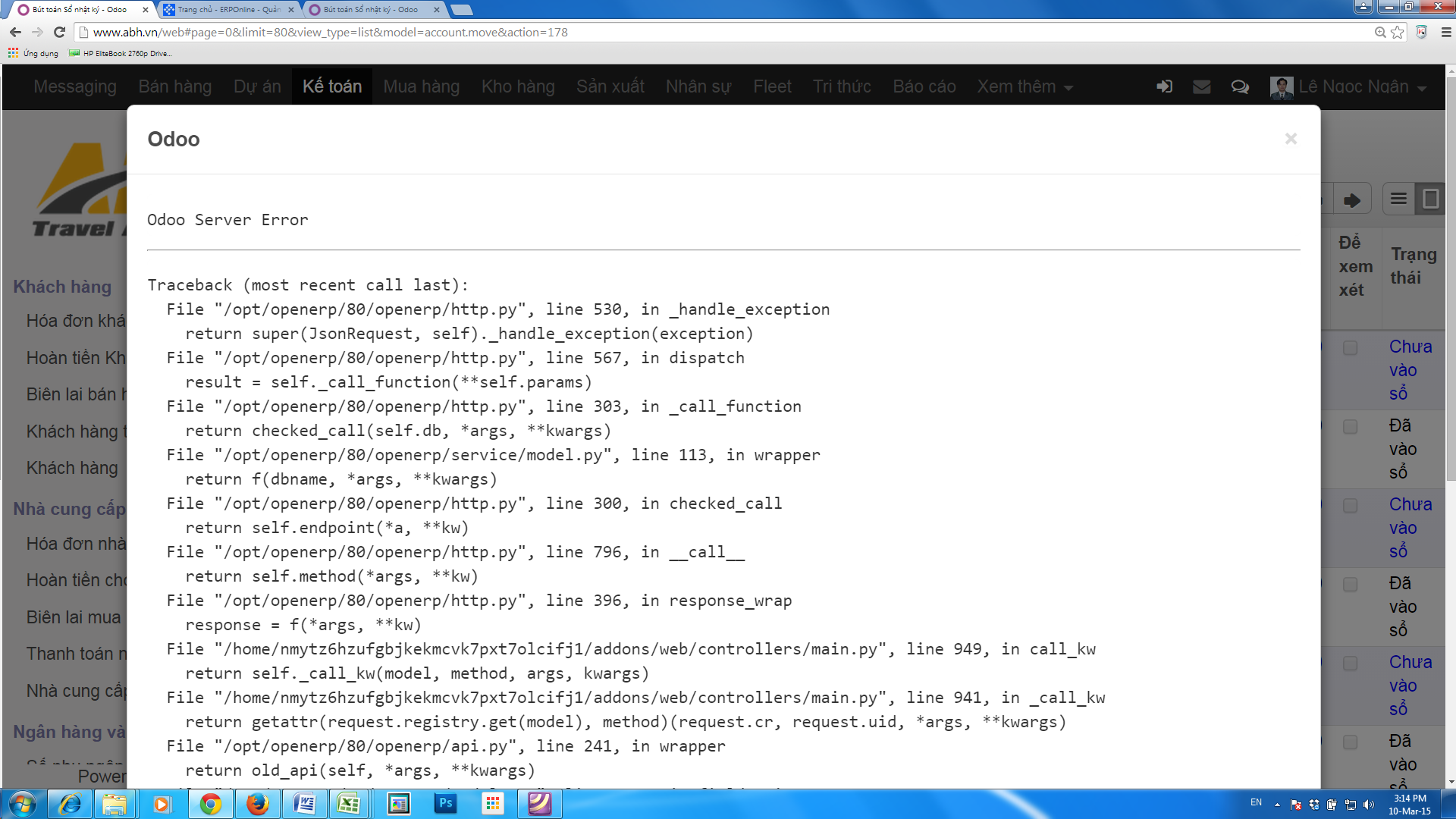This screenshot has width=1456, height=819.
Task: Expand the Lê Ngọc Ngân user menu
Action: point(1362,86)
